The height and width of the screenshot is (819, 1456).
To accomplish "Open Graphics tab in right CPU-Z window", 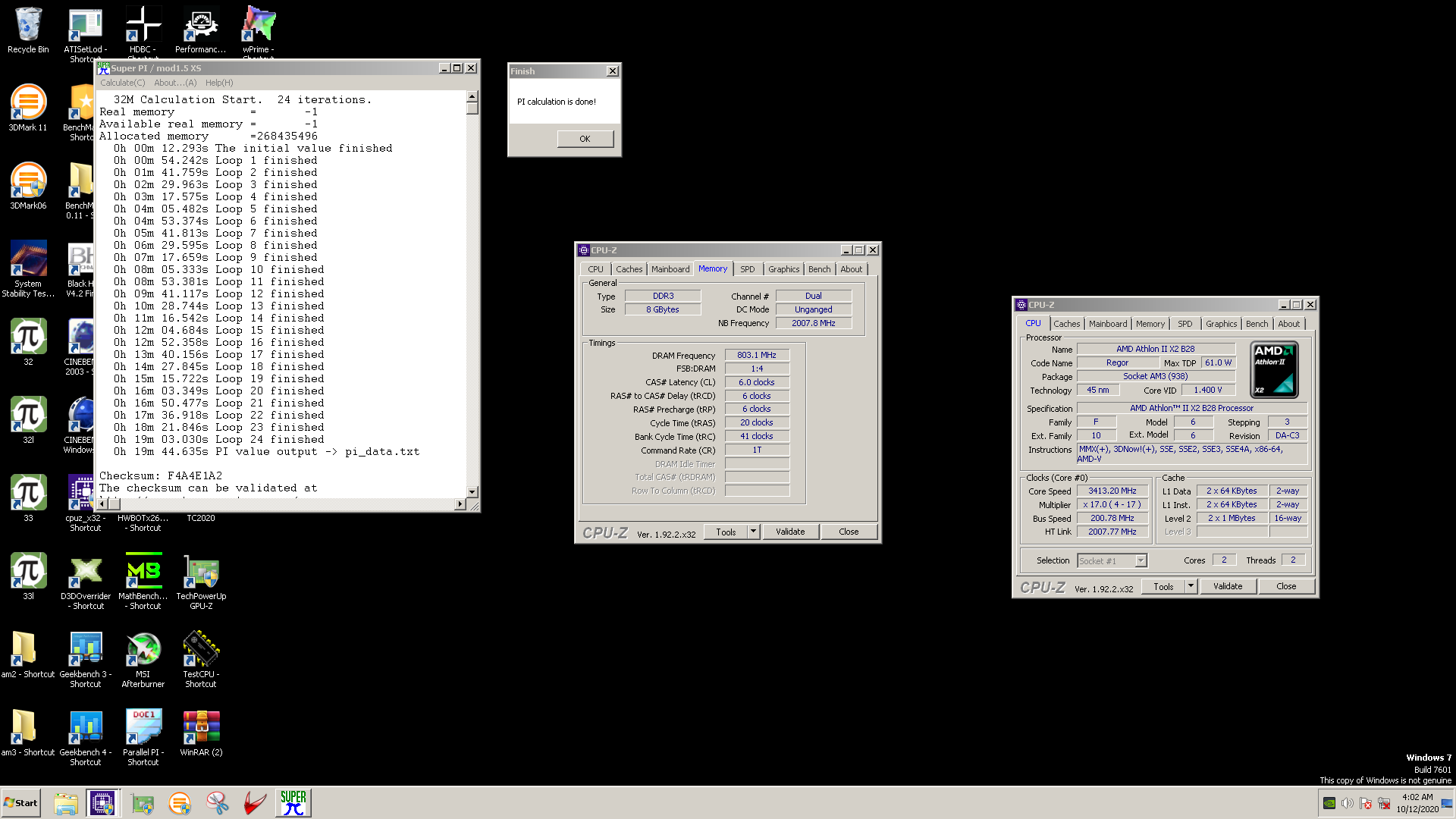I will (x=1221, y=324).
